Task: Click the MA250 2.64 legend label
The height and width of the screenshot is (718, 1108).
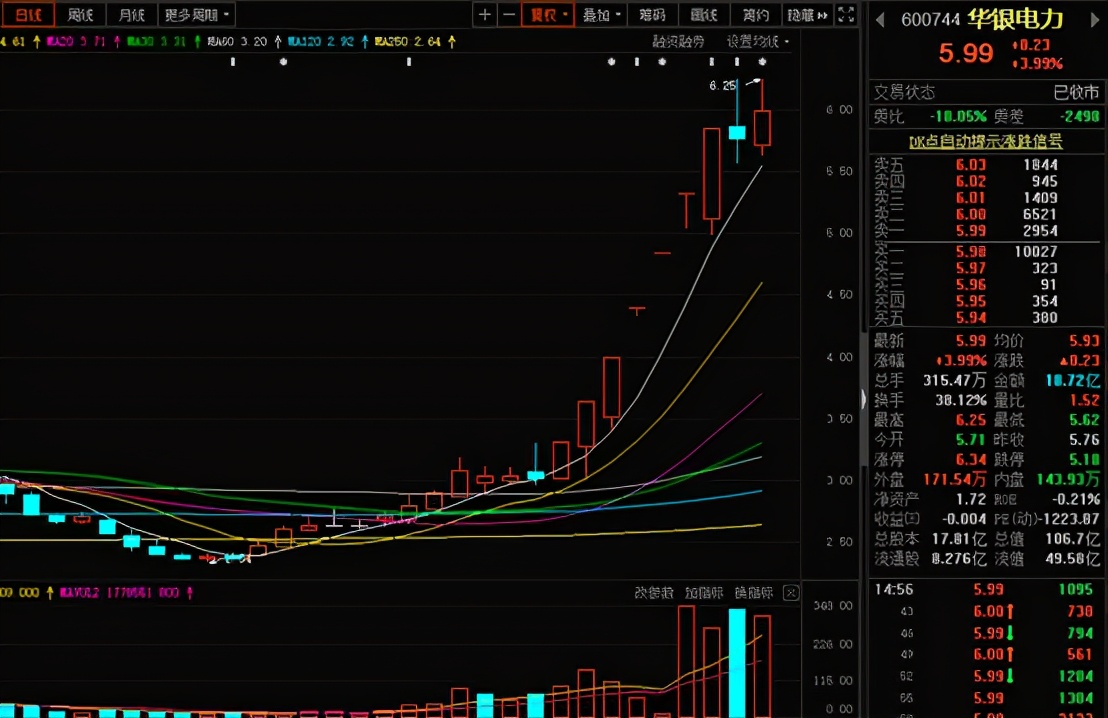Action: (407, 42)
